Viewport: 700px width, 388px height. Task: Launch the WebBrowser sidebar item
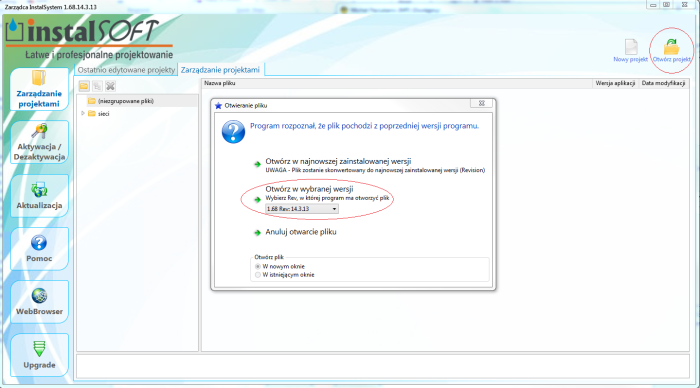39,302
